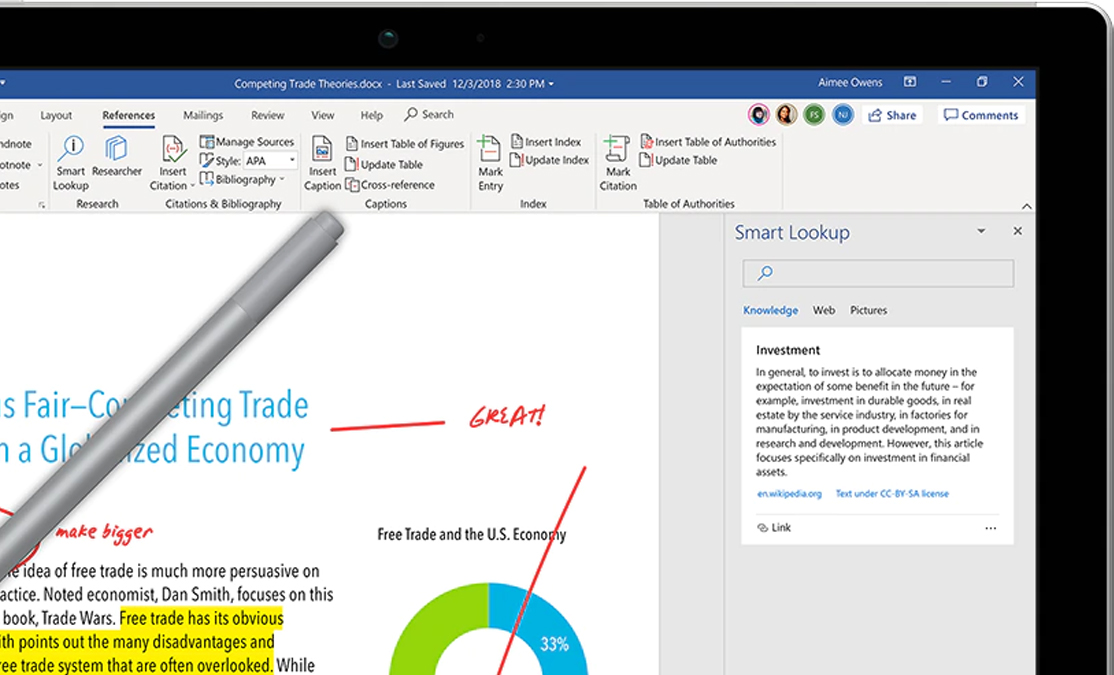Open the Comments button

[x=981, y=115]
